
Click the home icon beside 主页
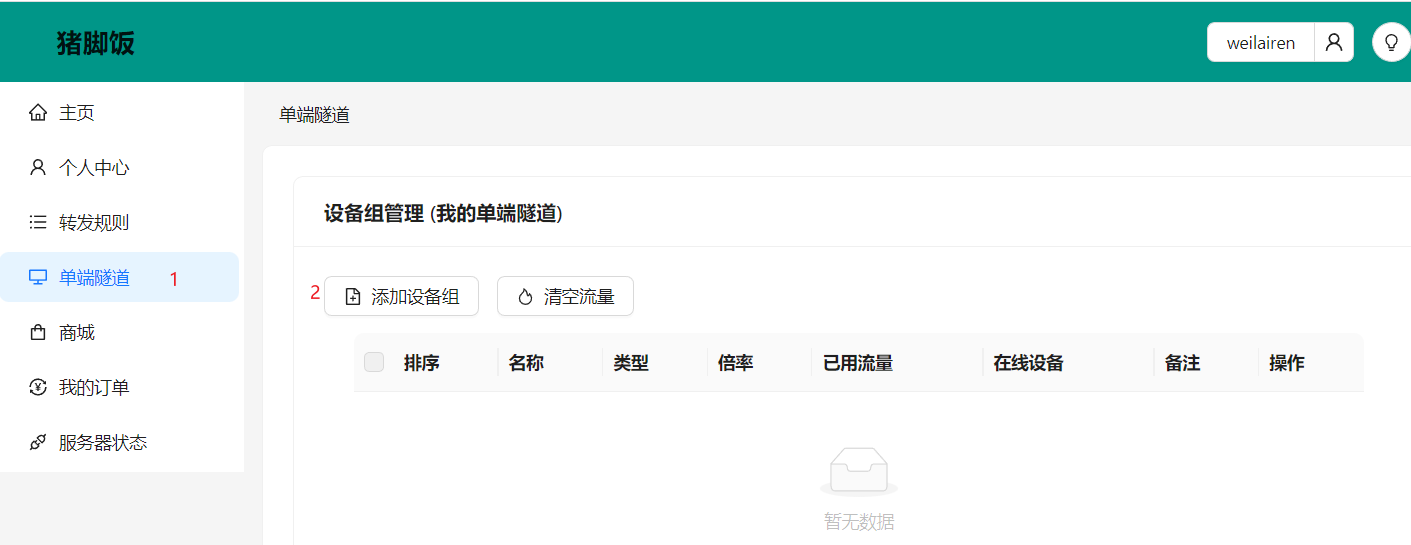tap(38, 113)
